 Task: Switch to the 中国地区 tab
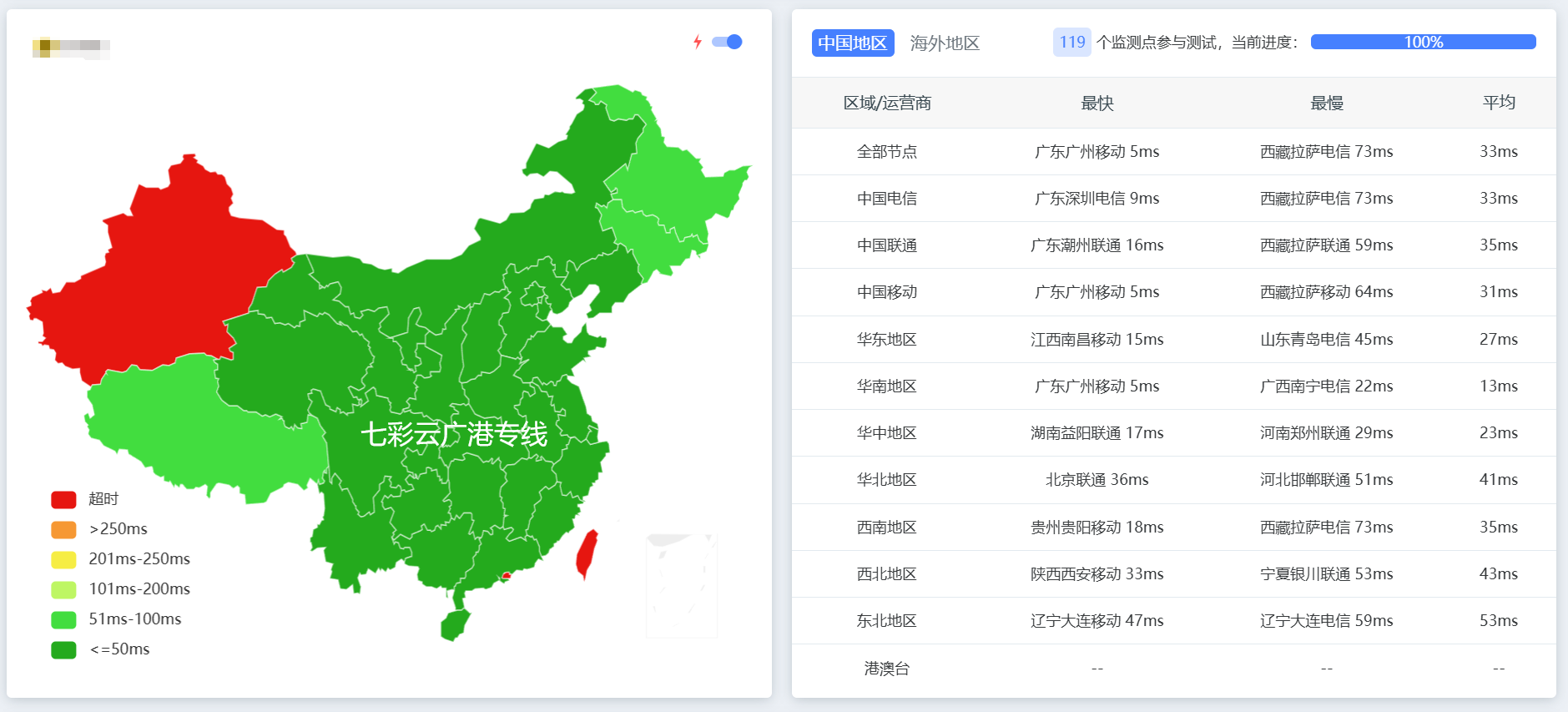tap(853, 43)
